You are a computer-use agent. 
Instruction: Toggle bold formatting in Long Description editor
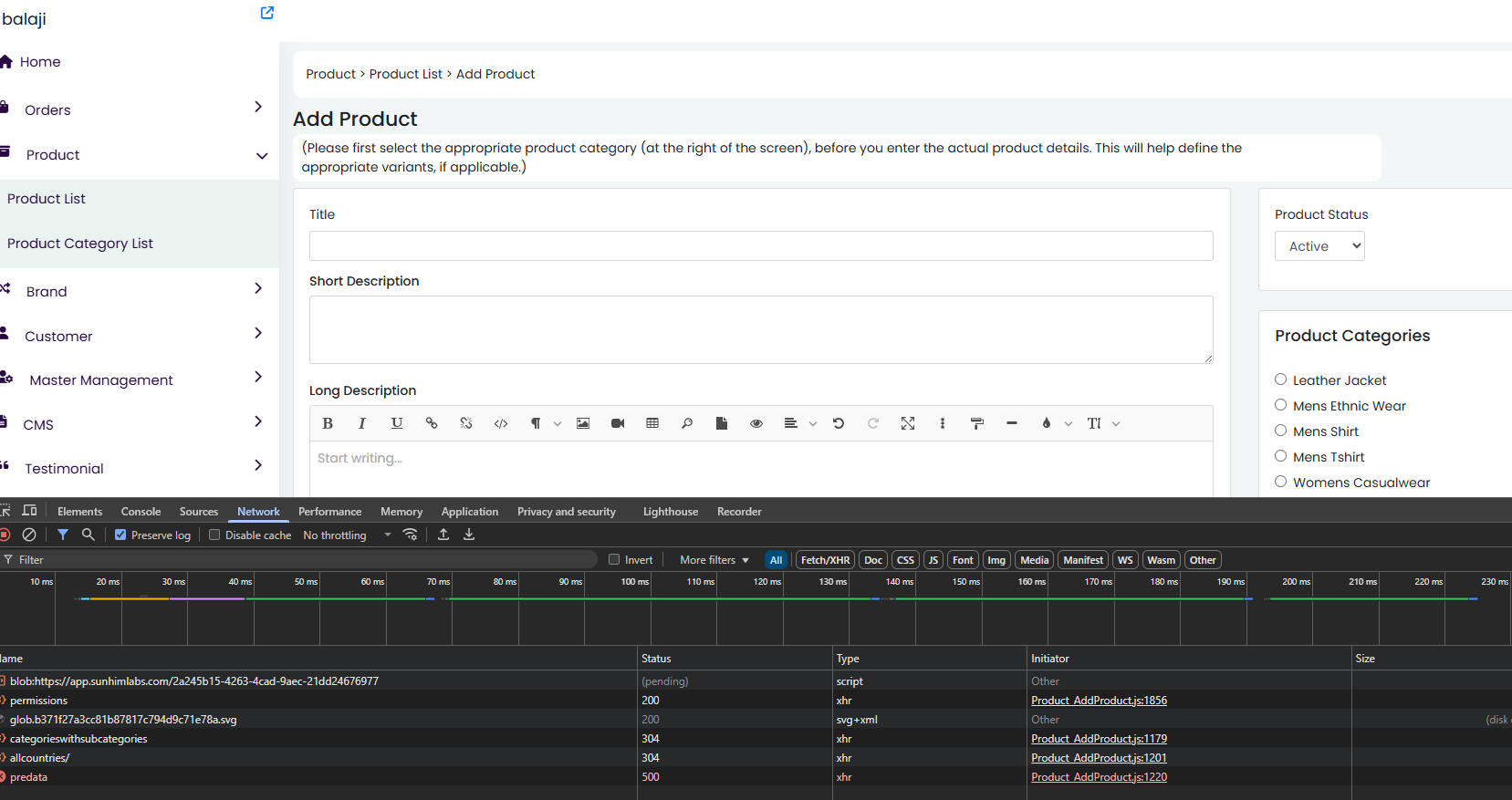point(328,423)
